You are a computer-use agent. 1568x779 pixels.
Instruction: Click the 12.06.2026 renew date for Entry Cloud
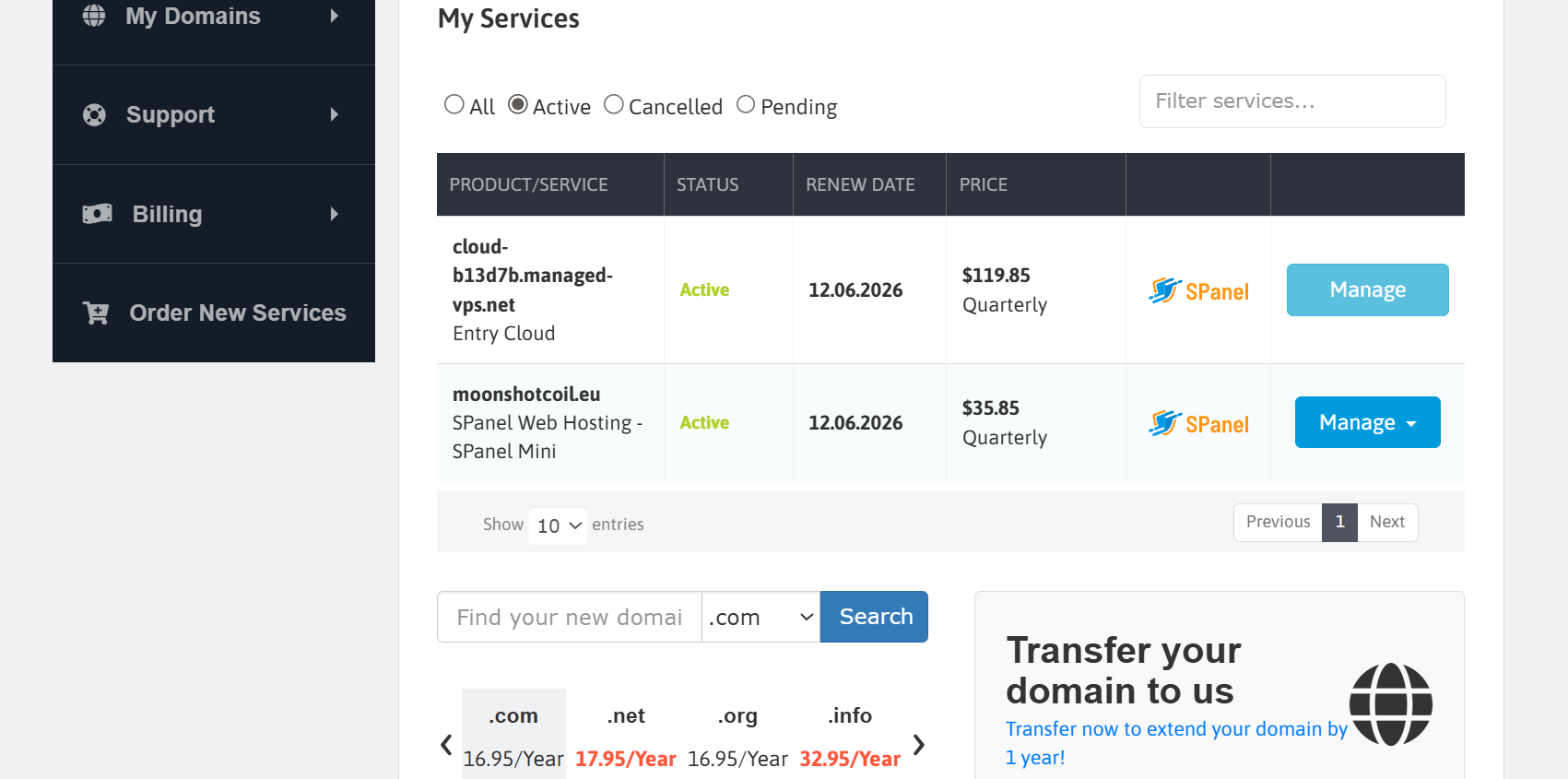pyautogui.click(x=855, y=289)
